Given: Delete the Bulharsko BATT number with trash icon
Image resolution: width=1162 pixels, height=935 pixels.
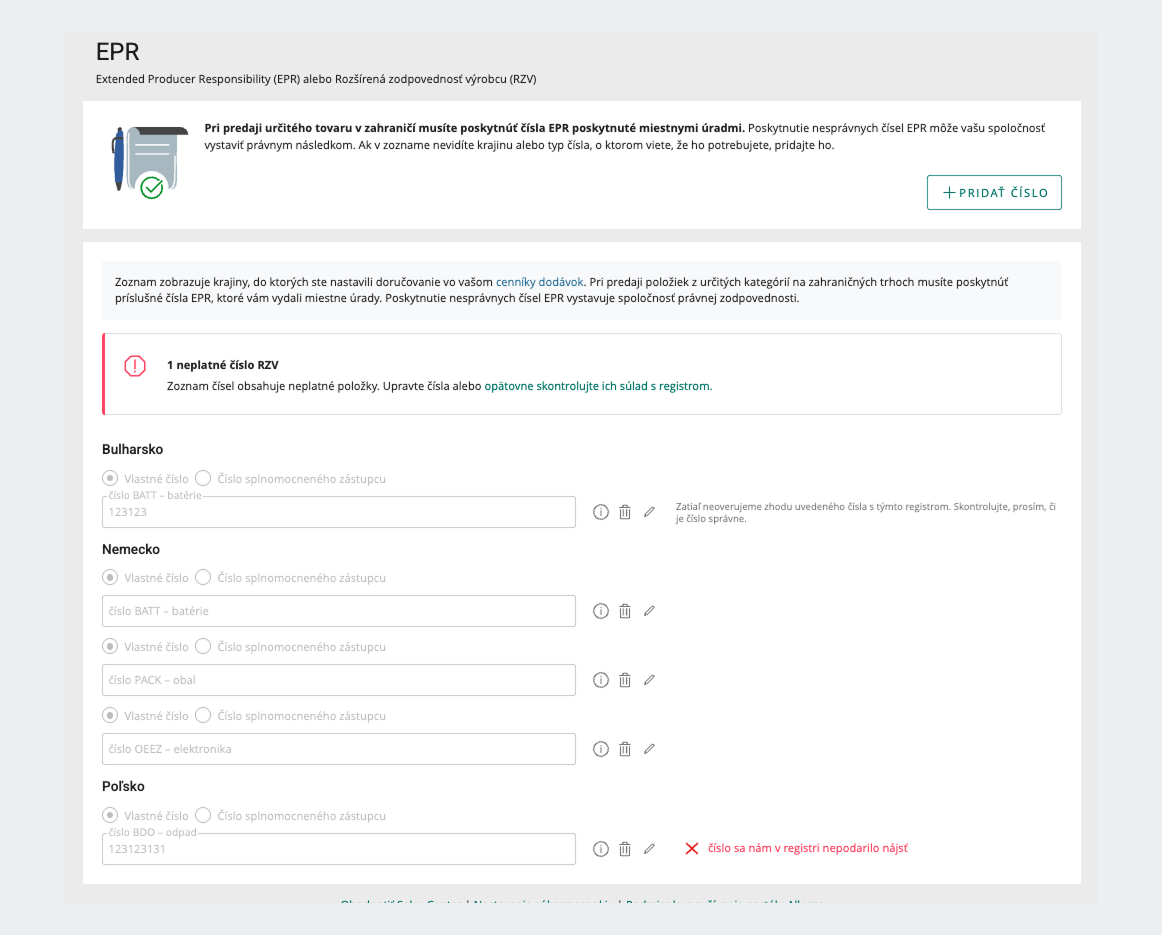Looking at the screenshot, I should point(625,512).
